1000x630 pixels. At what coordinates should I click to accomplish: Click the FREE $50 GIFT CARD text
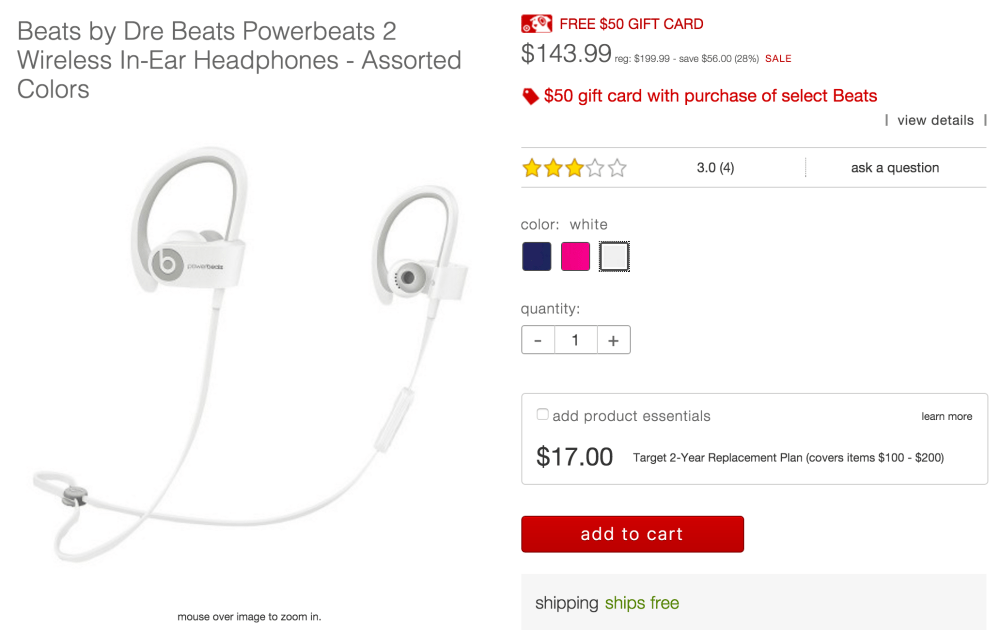click(631, 24)
